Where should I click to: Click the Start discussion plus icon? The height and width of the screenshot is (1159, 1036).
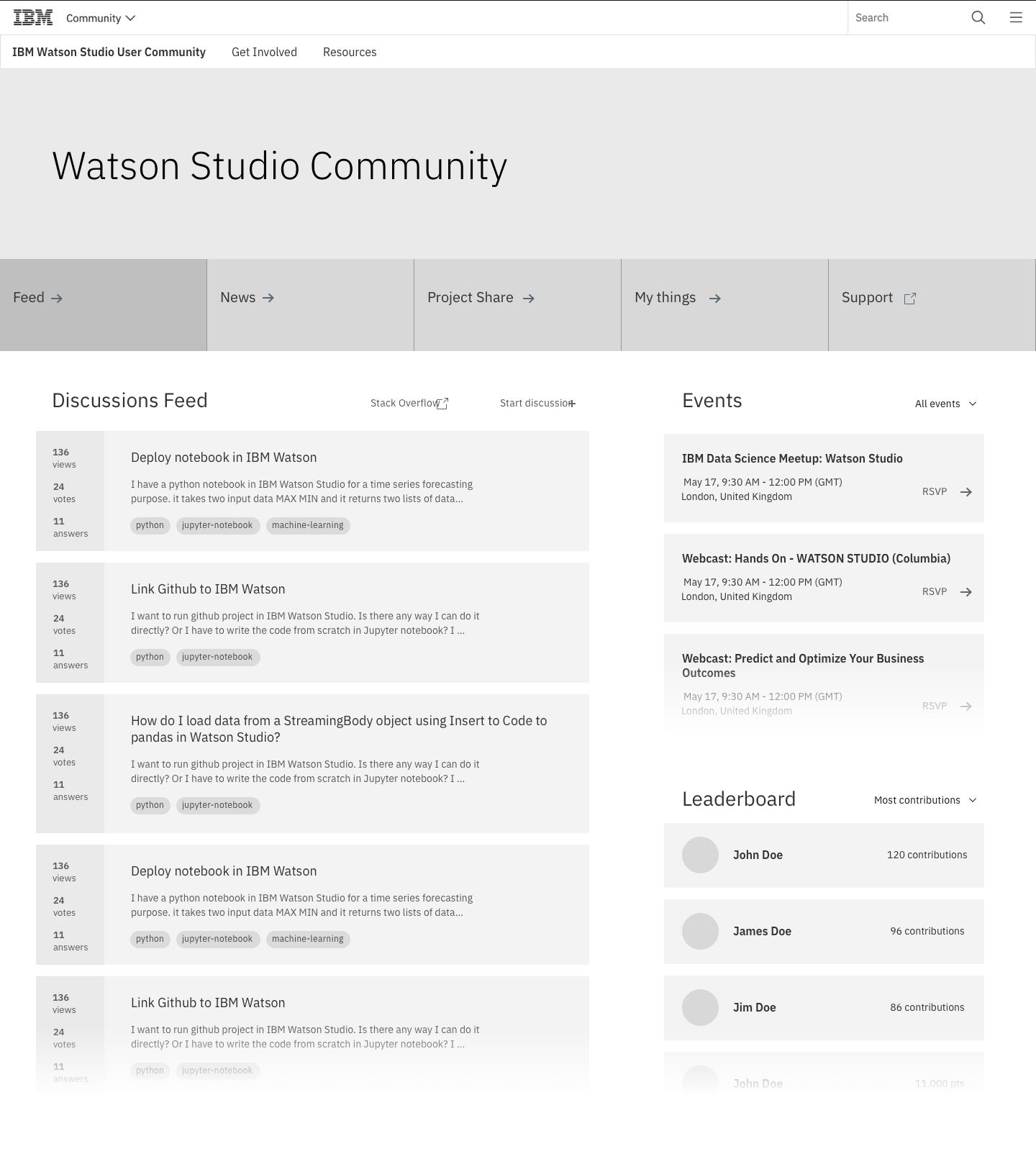[x=572, y=404]
